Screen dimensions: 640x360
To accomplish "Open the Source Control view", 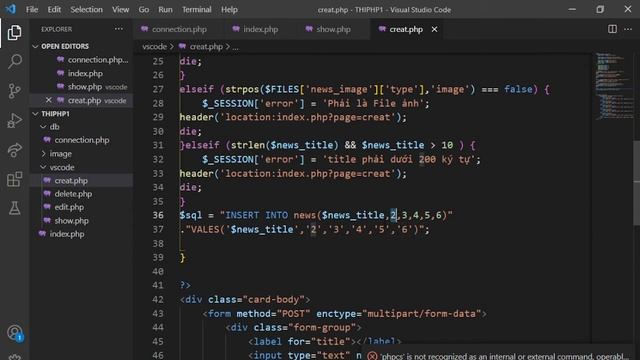I will 14,91.
